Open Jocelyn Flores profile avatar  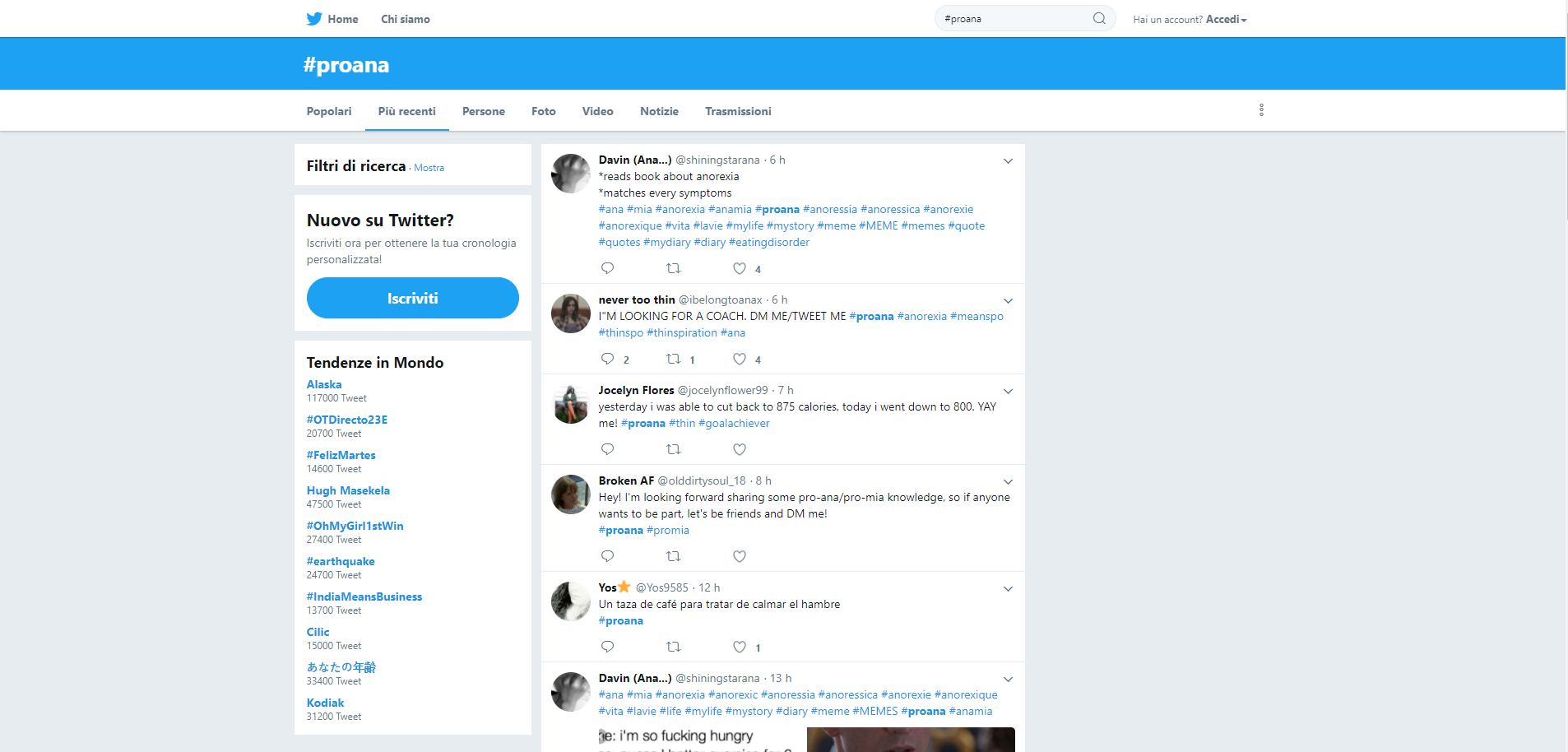point(571,404)
